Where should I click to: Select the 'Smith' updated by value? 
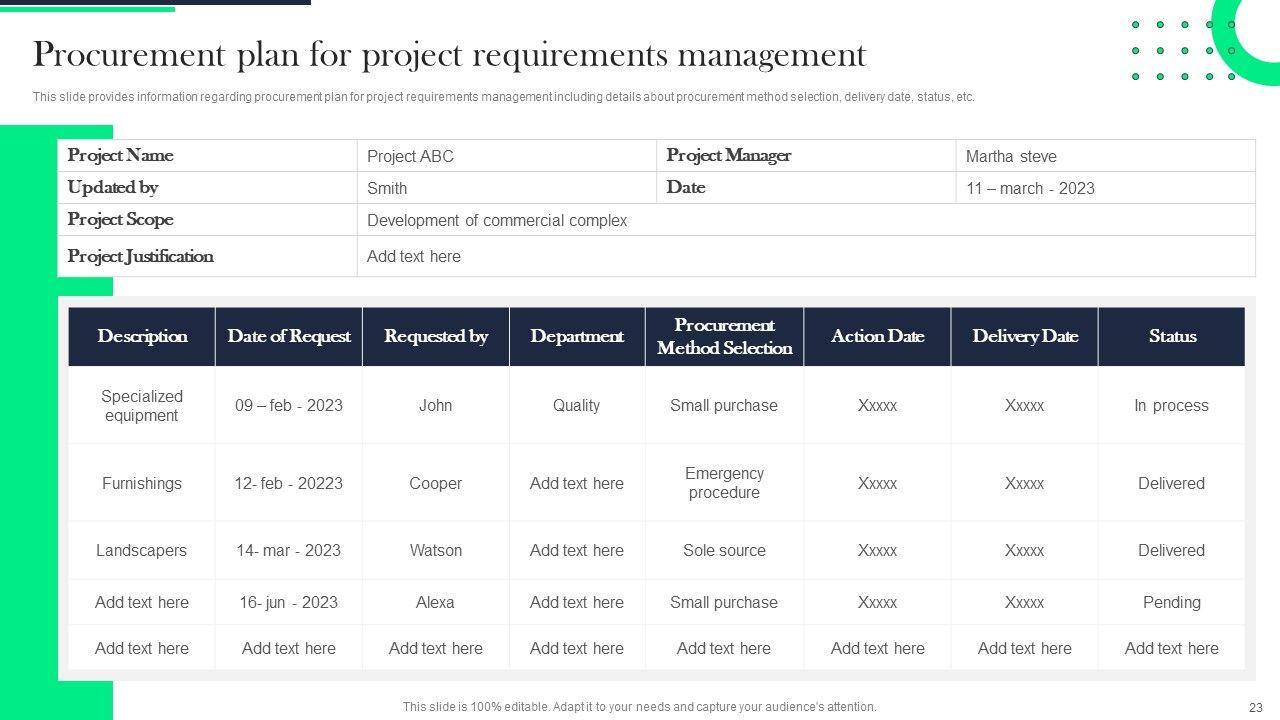coord(387,188)
